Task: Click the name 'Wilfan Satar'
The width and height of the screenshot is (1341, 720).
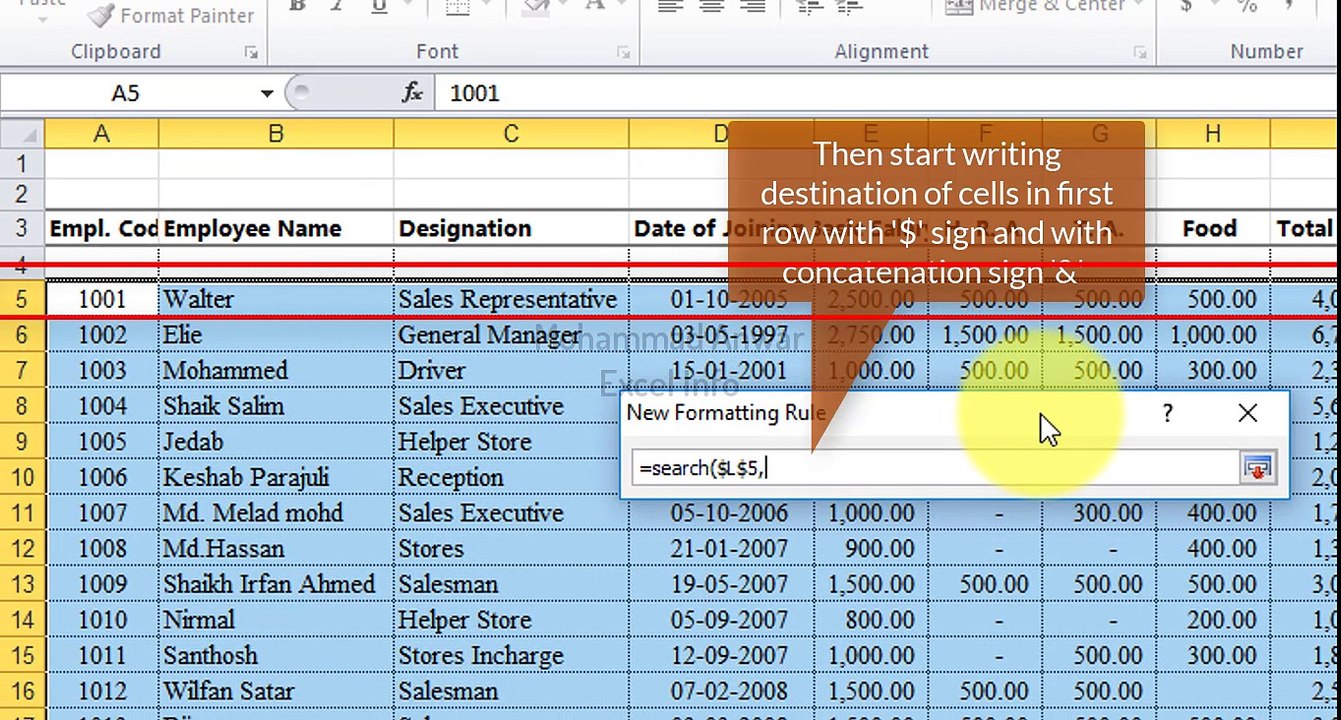Action: (x=229, y=691)
